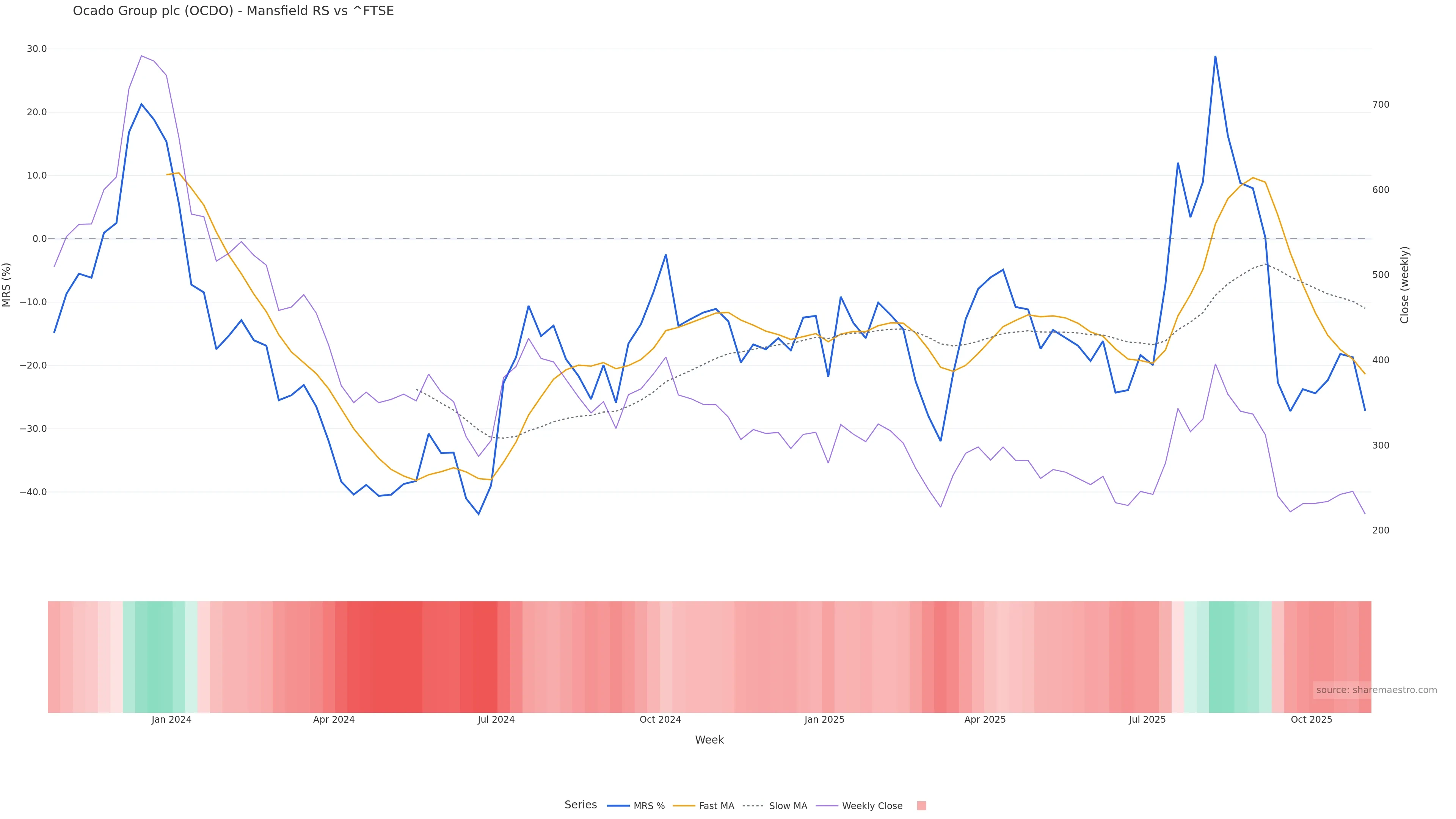
Task: Click the "Series" legend title
Action: [x=581, y=805]
